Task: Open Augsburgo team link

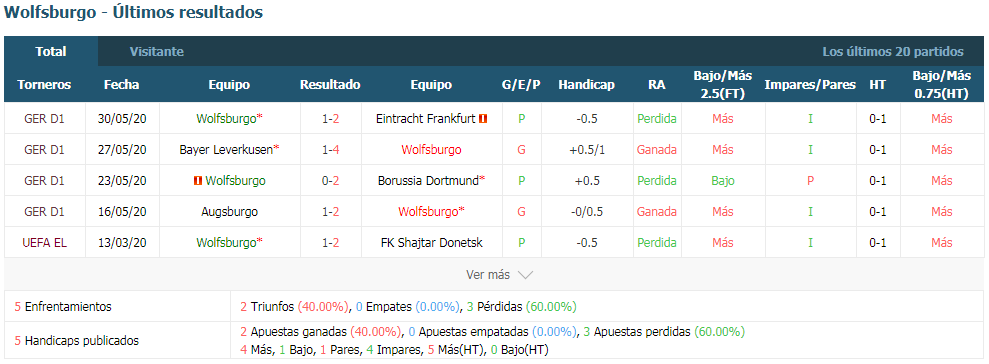Action: coord(229,211)
